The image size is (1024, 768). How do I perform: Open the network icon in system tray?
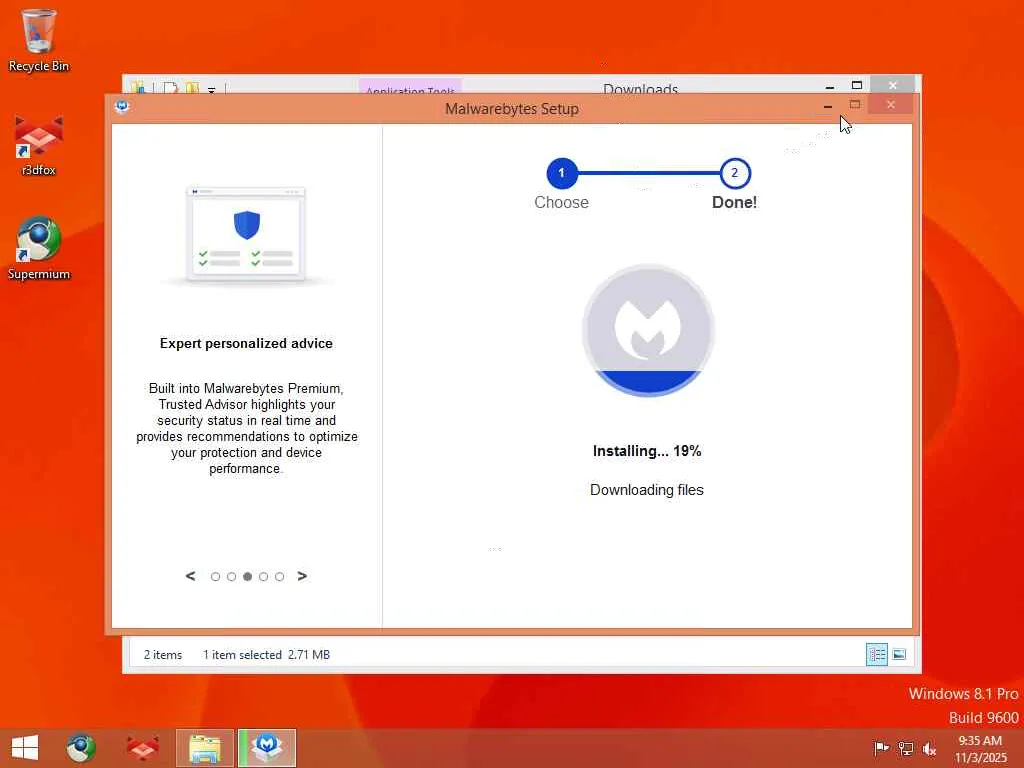(905, 748)
